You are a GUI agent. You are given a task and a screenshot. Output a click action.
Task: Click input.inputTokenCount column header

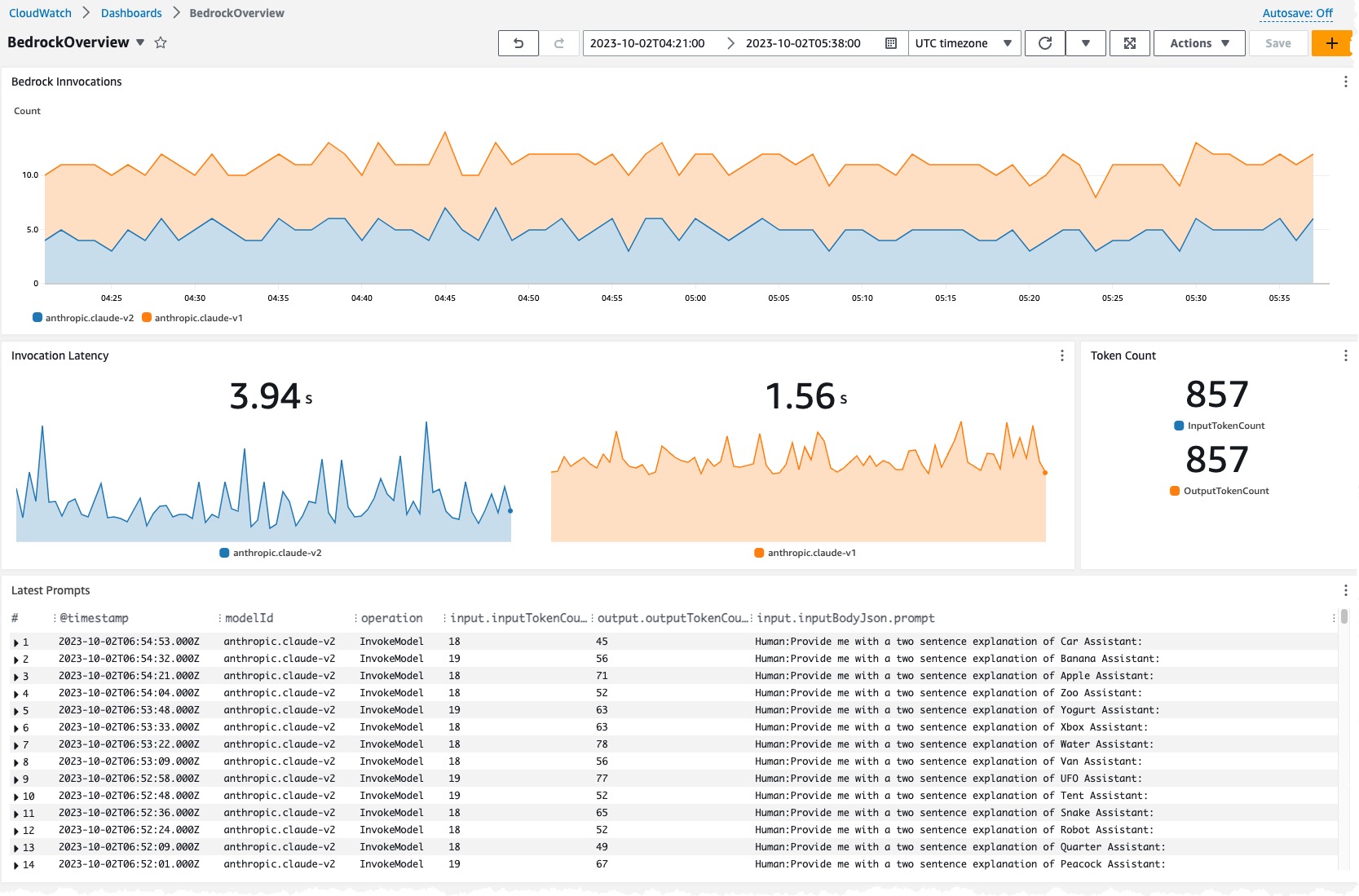tap(518, 618)
